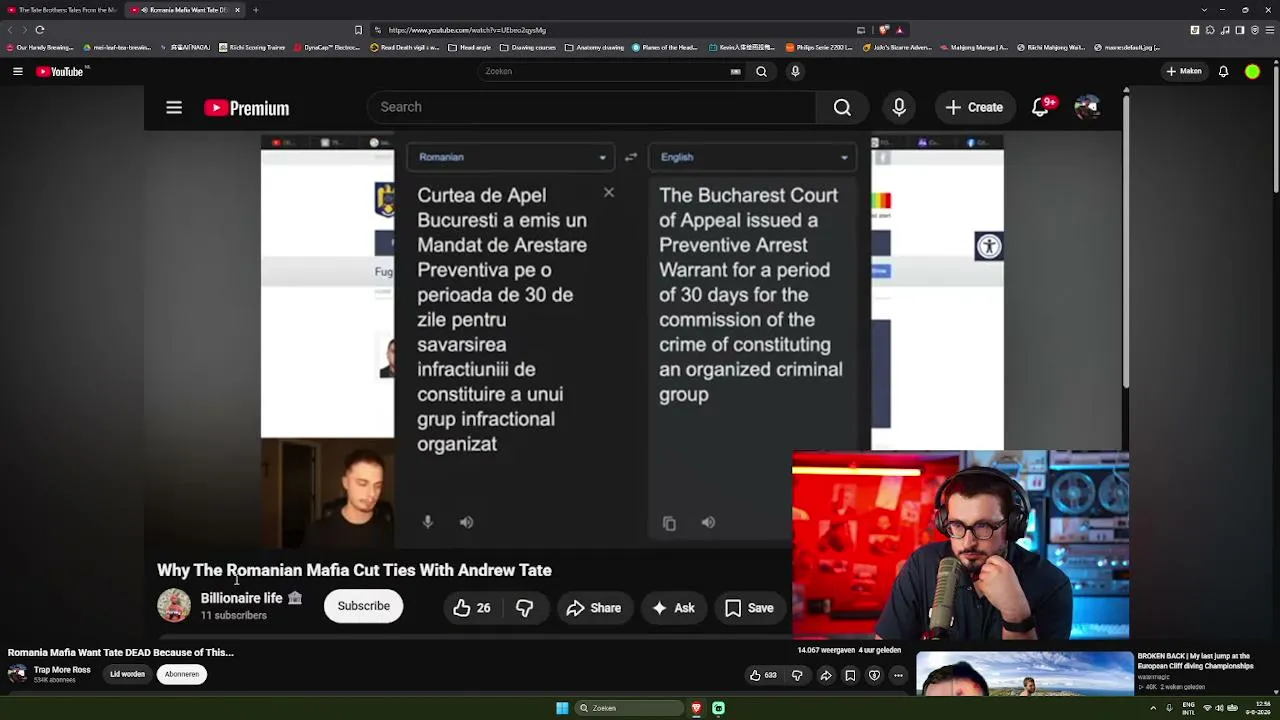Open the Trap More Ross channel name
1280x720 pixels.
pos(62,670)
